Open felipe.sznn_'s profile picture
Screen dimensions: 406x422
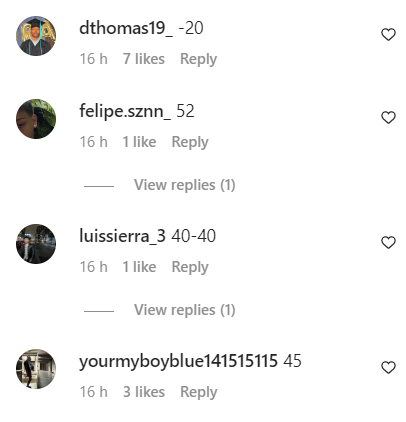(x=36, y=119)
